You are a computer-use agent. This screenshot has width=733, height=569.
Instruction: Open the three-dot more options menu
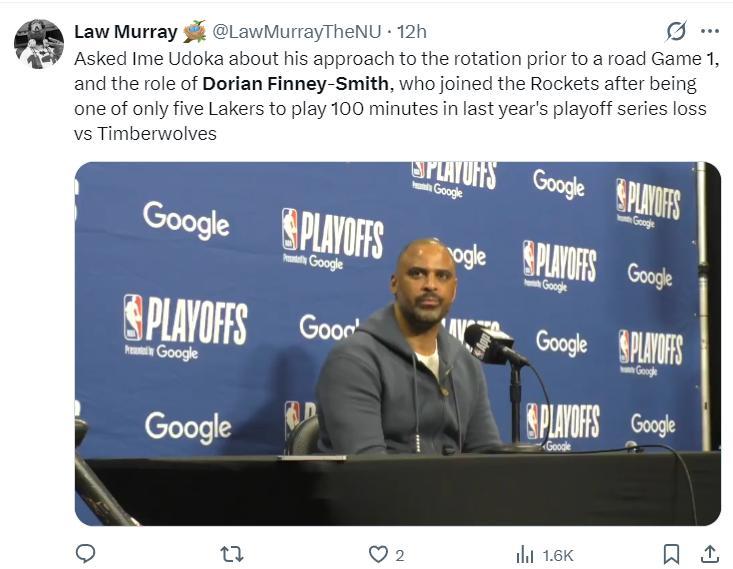709,31
